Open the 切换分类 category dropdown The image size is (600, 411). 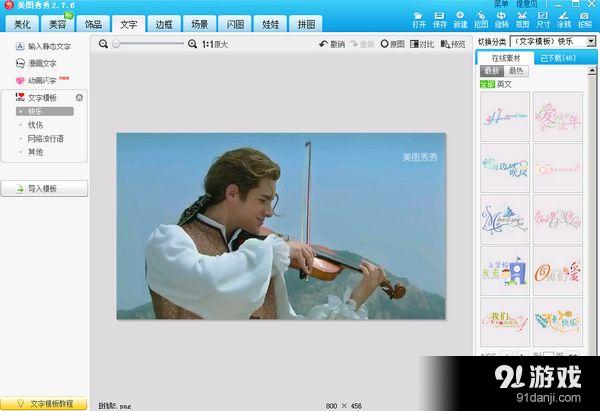[553, 41]
